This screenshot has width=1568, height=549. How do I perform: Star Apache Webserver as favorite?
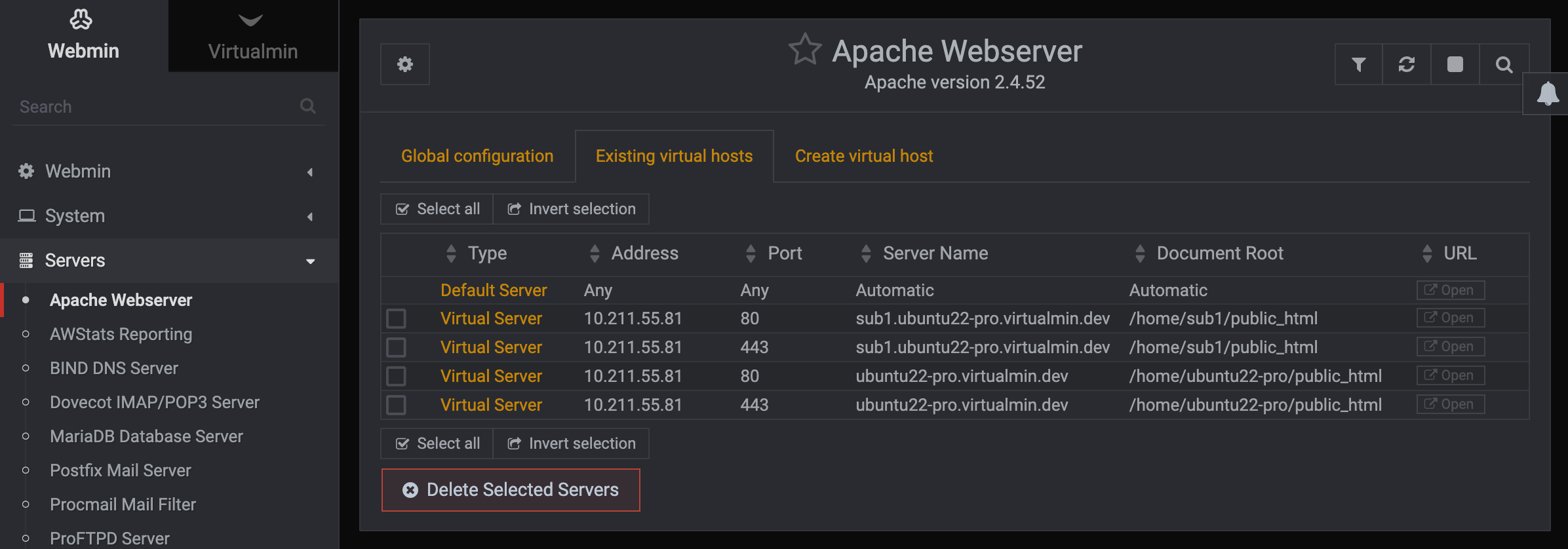click(x=805, y=50)
